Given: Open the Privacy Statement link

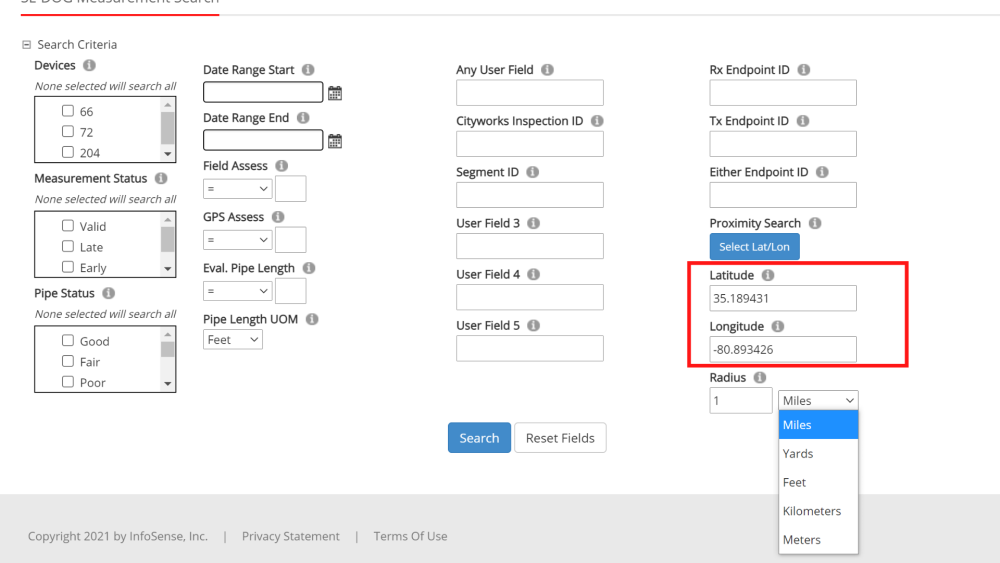Looking at the screenshot, I should point(290,536).
